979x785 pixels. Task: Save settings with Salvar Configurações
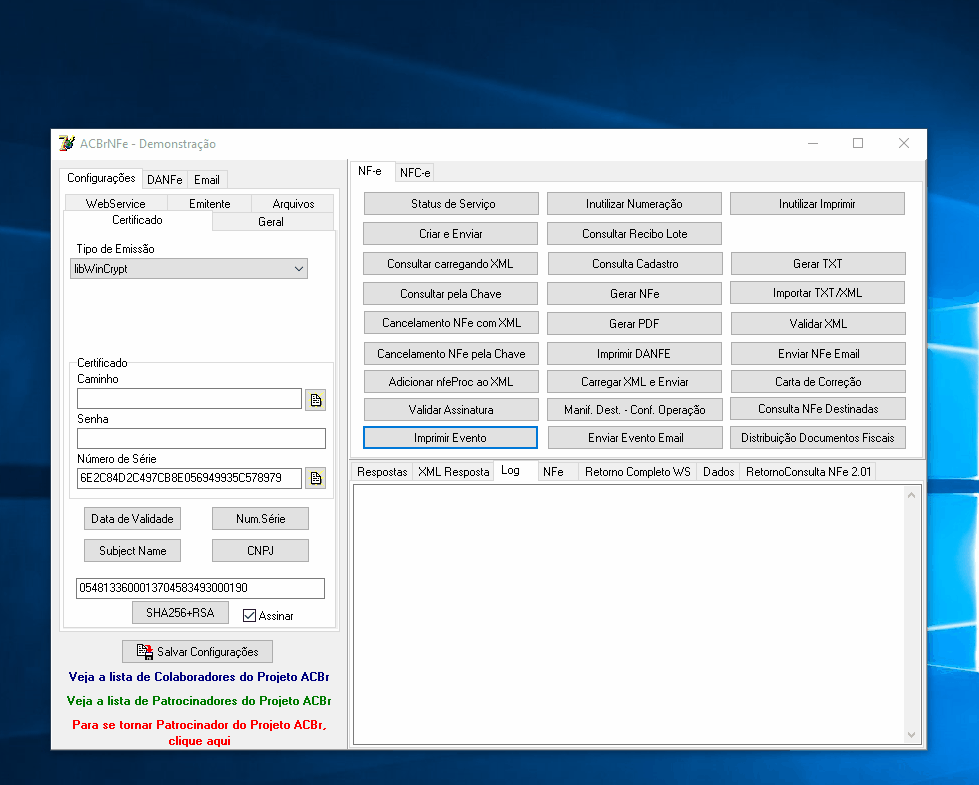197,651
